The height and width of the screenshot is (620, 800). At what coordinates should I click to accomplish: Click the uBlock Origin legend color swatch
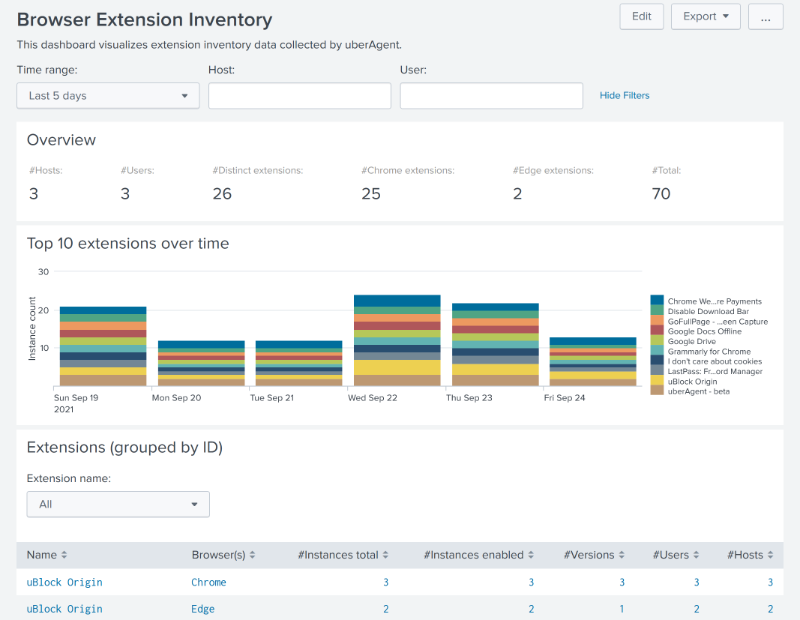point(657,380)
